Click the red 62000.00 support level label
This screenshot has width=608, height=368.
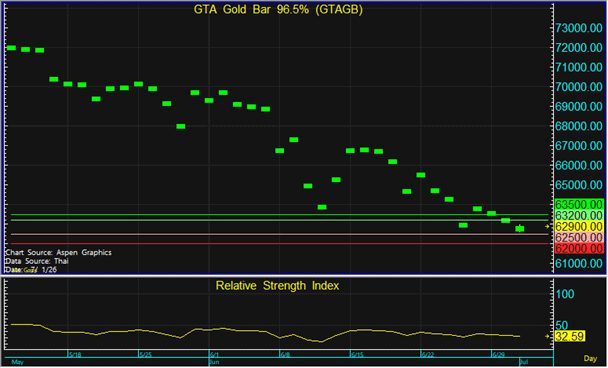tap(579, 248)
